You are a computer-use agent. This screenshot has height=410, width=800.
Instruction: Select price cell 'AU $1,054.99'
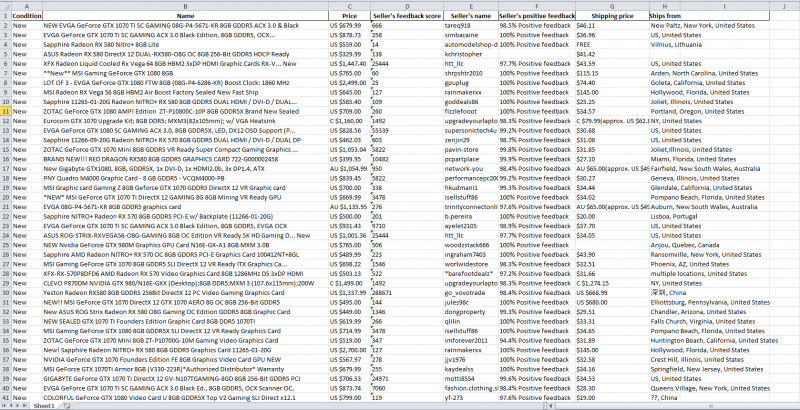tap(349, 168)
